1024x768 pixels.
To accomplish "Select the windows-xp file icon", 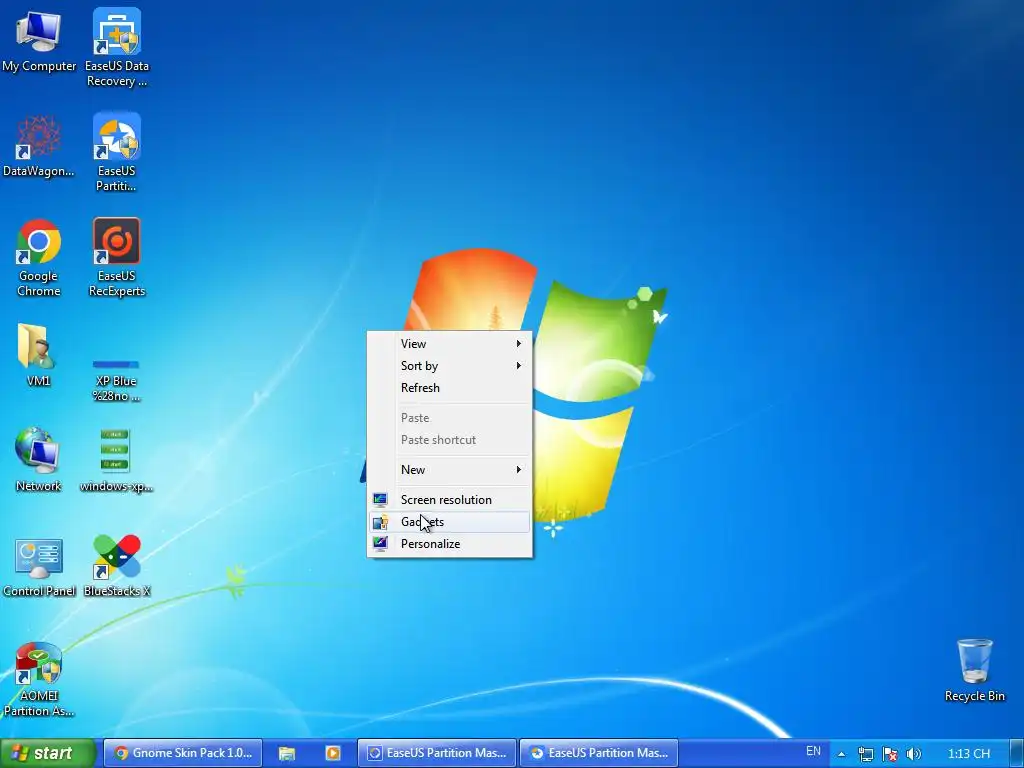I will 116,460.
